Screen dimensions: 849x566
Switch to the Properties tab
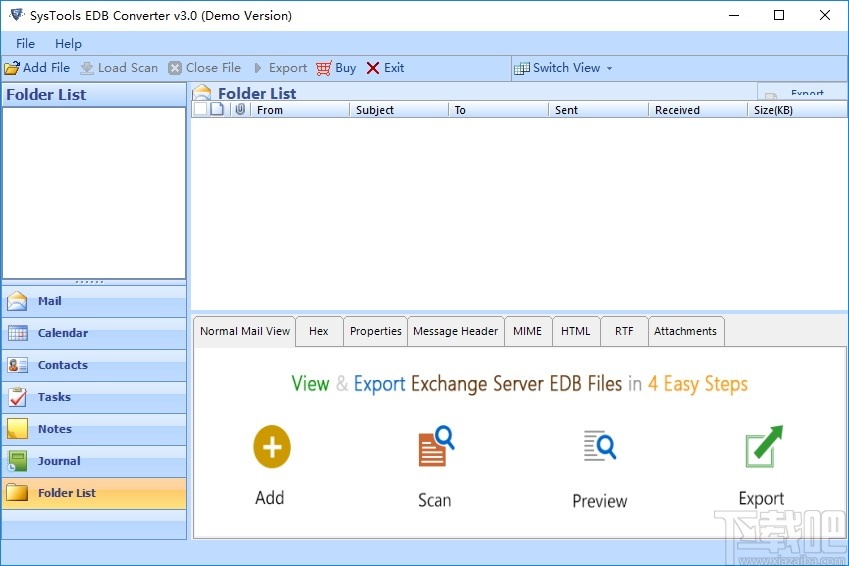coord(375,331)
